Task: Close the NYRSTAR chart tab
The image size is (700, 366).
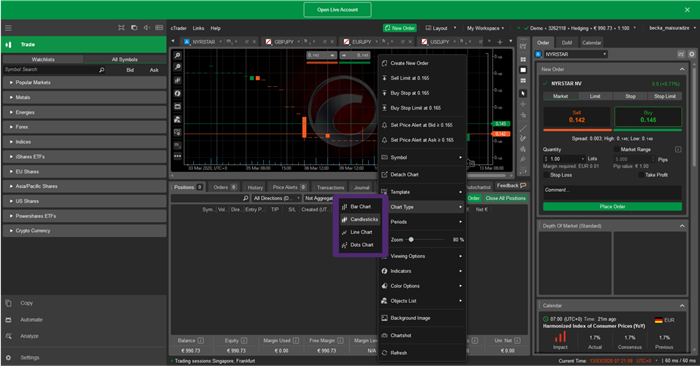Action: pos(254,42)
